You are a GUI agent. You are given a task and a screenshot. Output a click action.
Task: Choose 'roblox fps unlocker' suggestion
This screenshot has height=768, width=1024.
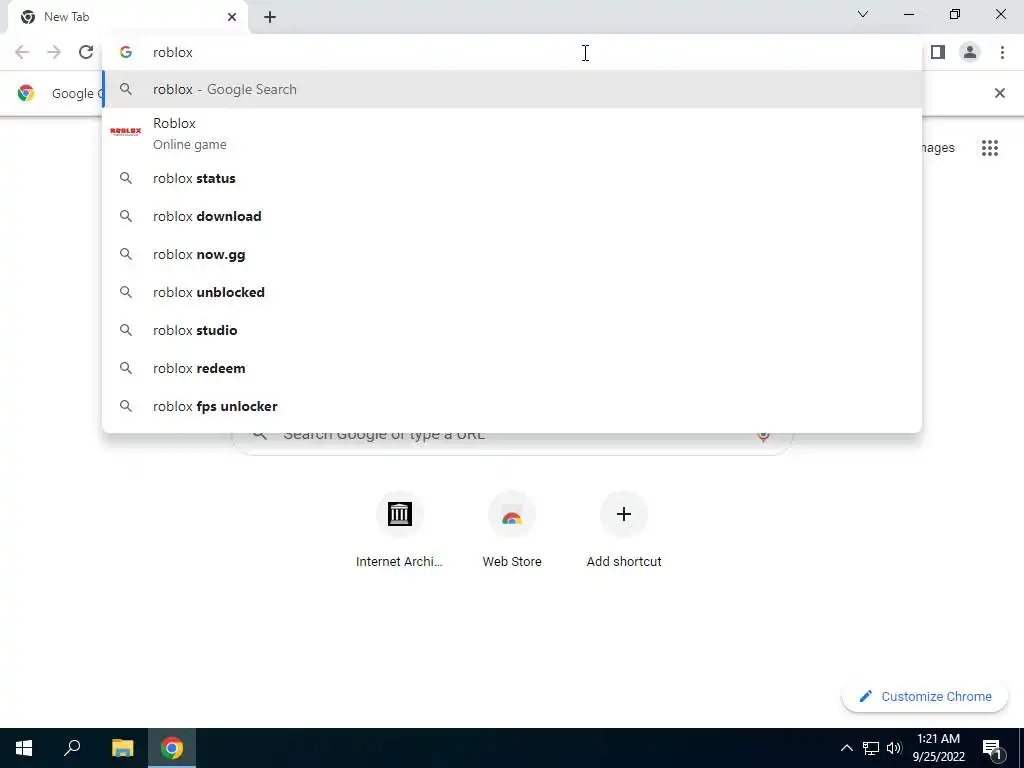coord(512,406)
